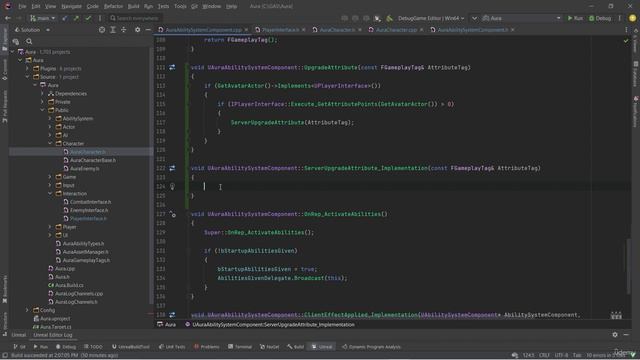The image size is (640, 360).
Task: Open the Tools menu
Action: (x=180, y=6)
